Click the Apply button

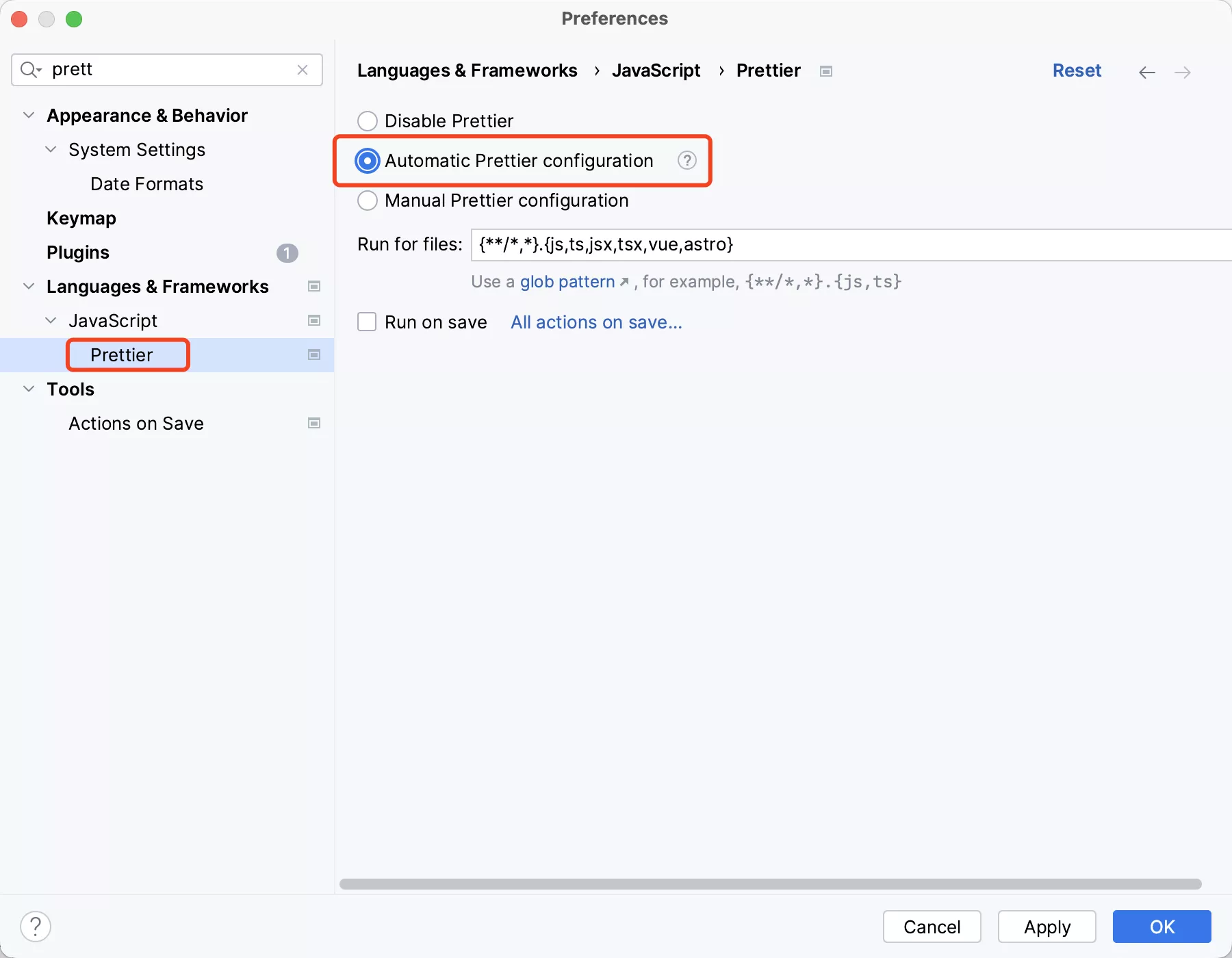[1047, 927]
